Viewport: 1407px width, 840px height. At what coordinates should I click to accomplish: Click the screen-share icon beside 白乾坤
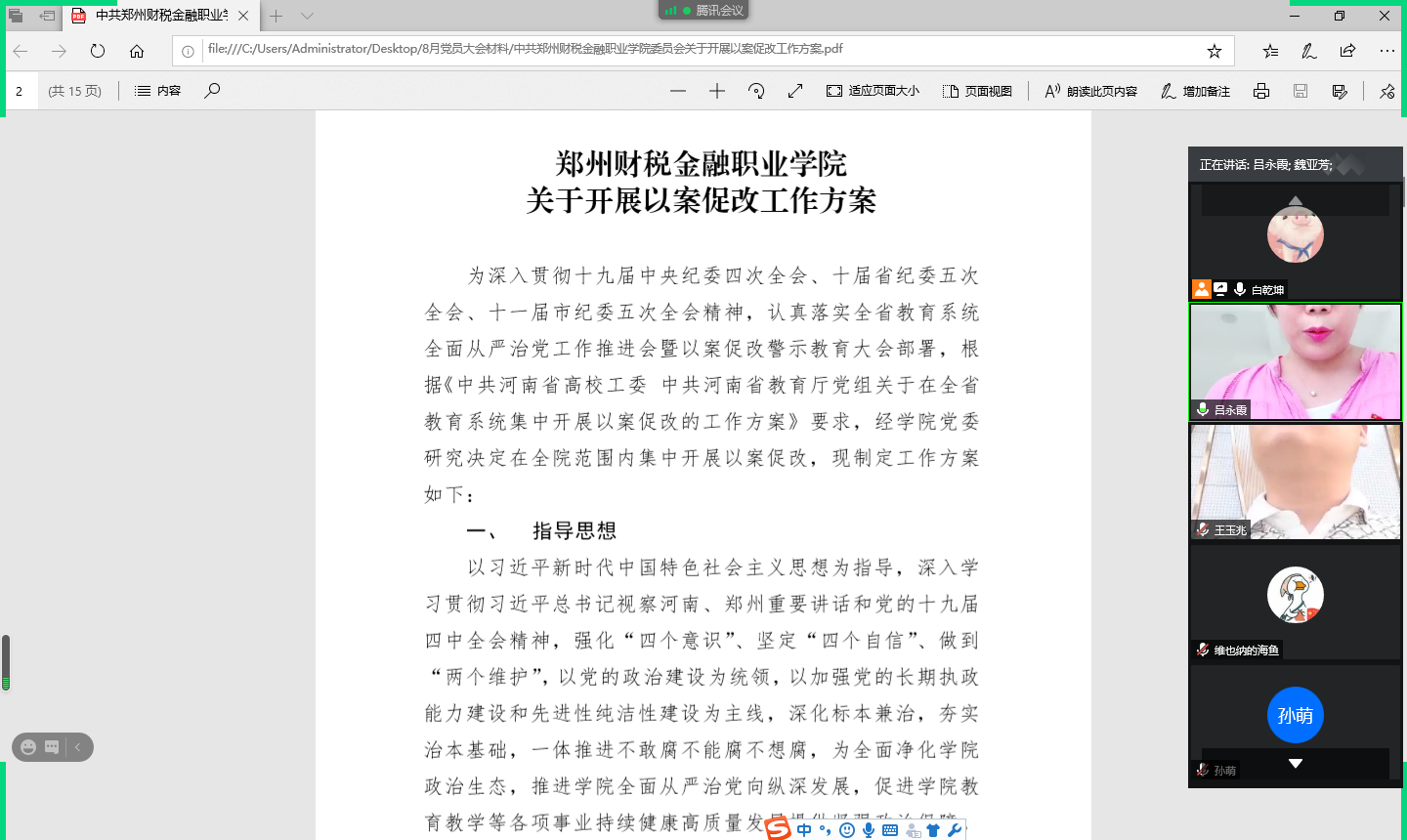coord(1220,289)
